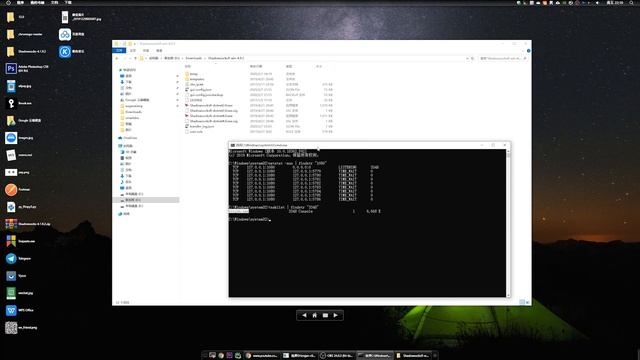Click the window icon in the floating control bar
This screenshot has height=360, width=640.
point(325,315)
